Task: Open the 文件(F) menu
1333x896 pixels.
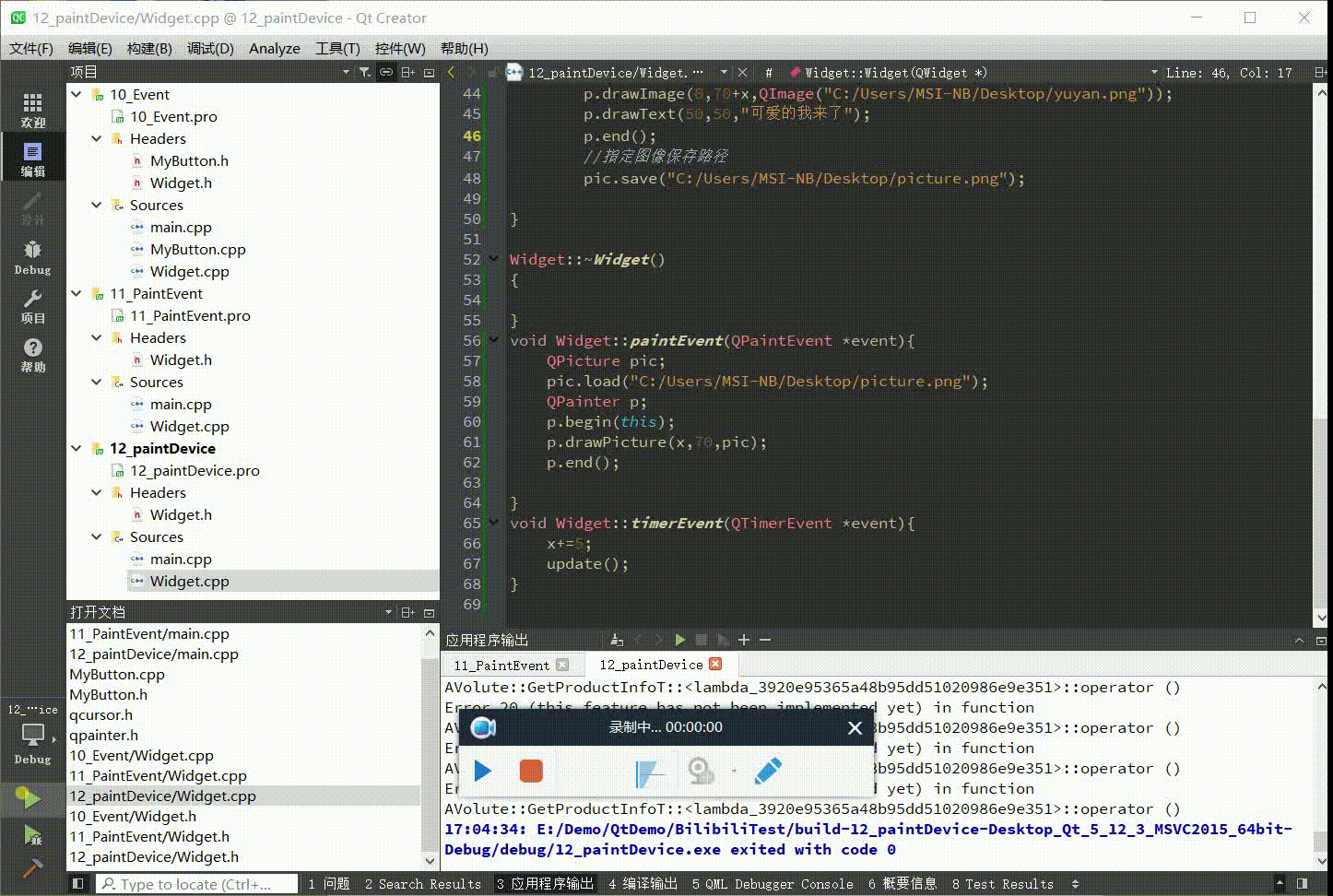Action: (31, 48)
